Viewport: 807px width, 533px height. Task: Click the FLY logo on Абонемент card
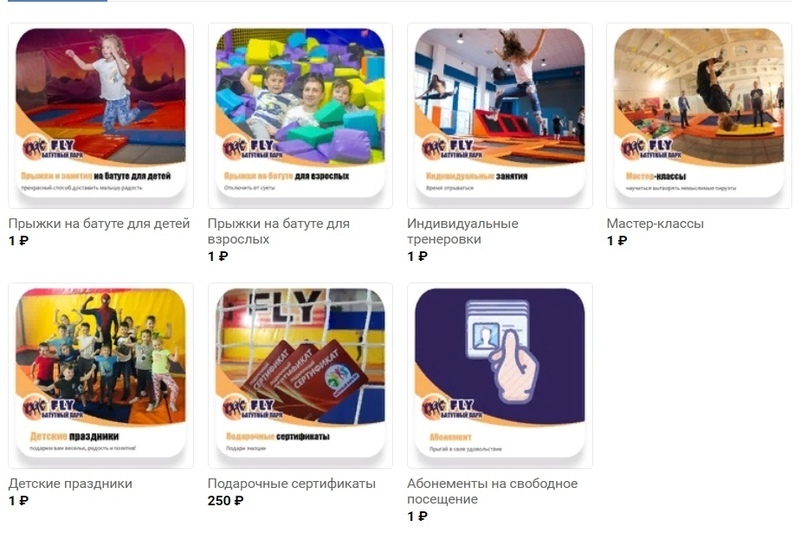click(x=451, y=406)
